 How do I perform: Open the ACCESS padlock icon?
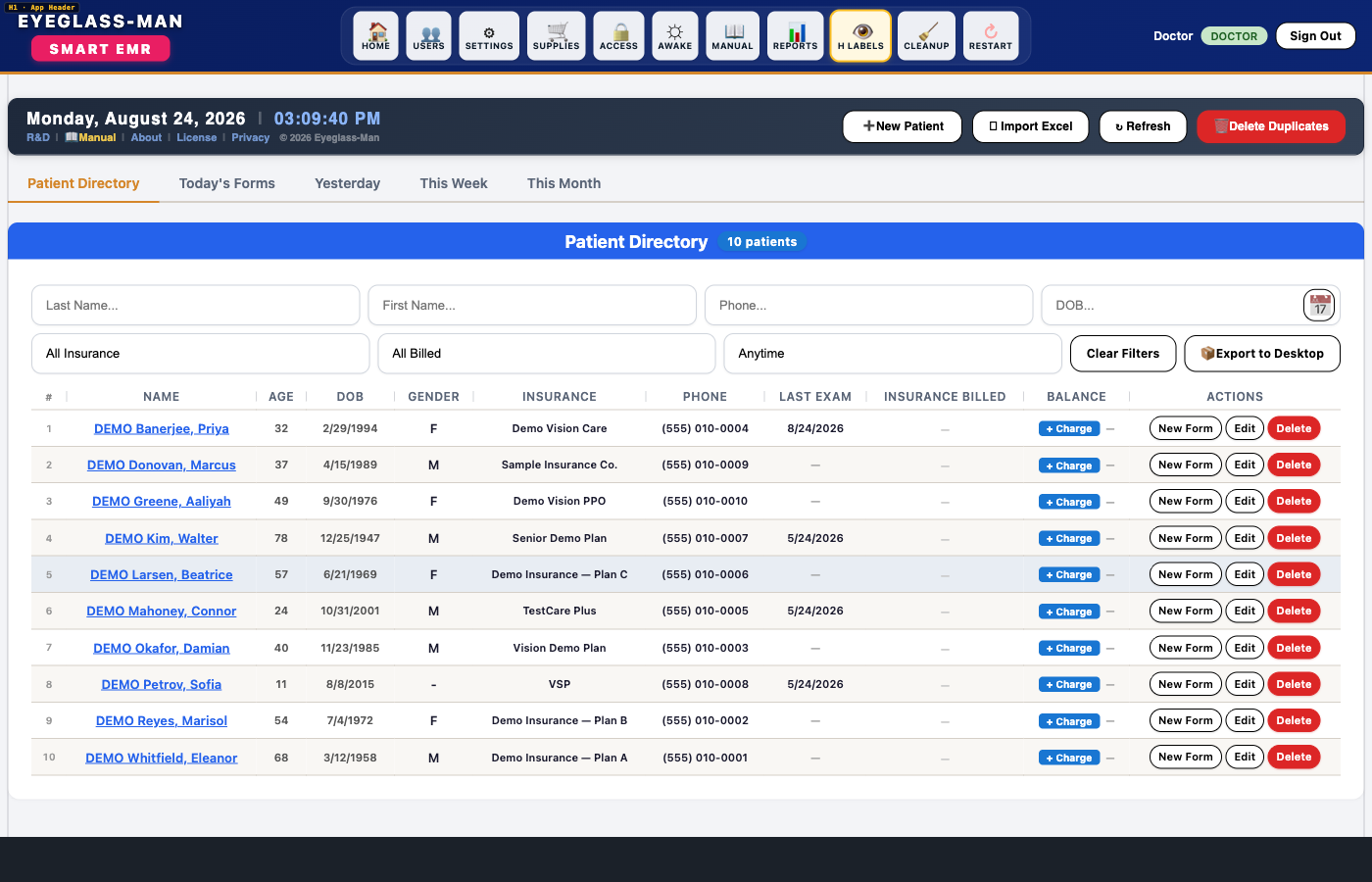coord(618,36)
